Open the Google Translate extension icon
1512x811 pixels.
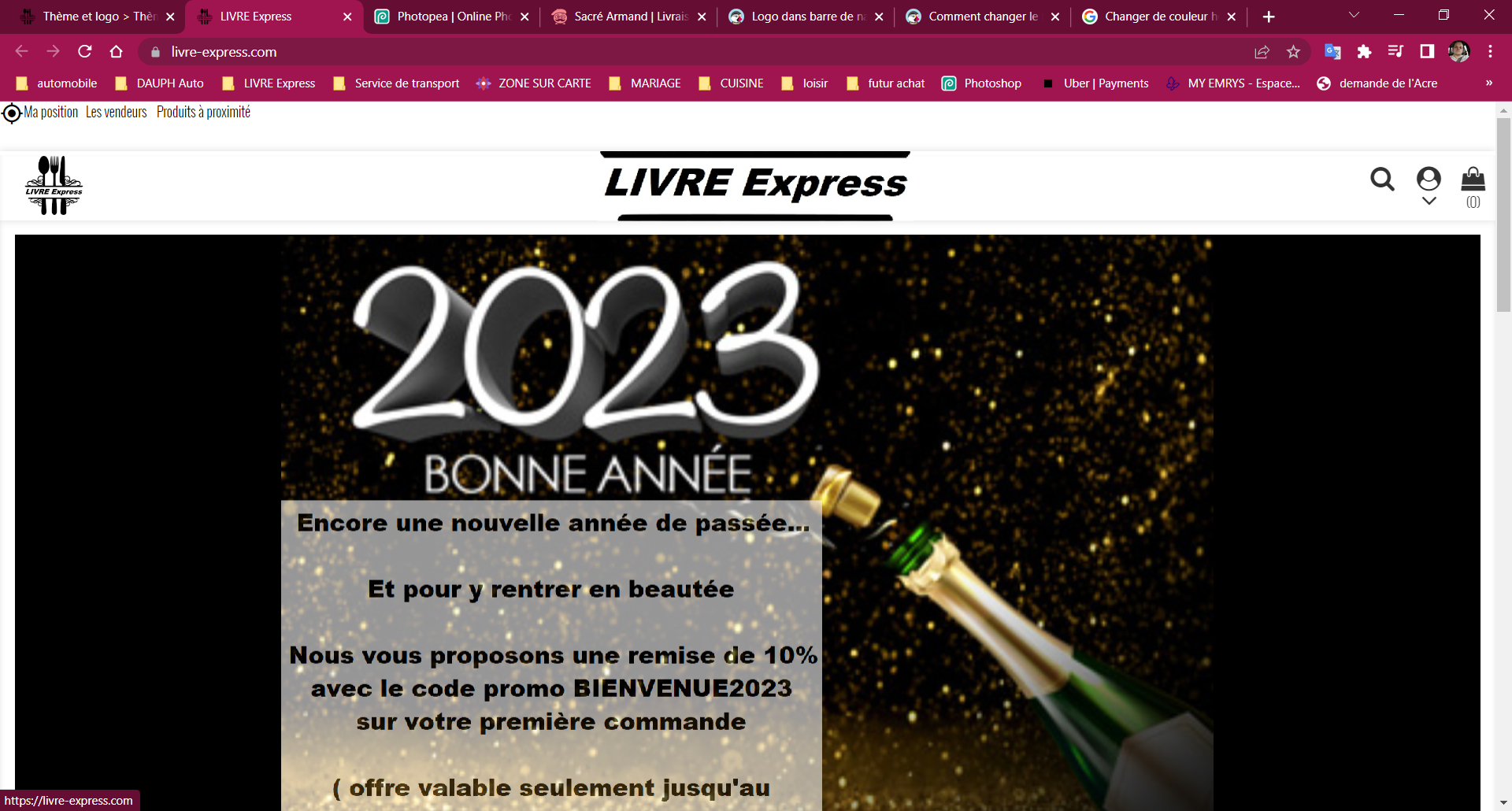tap(1332, 52)
